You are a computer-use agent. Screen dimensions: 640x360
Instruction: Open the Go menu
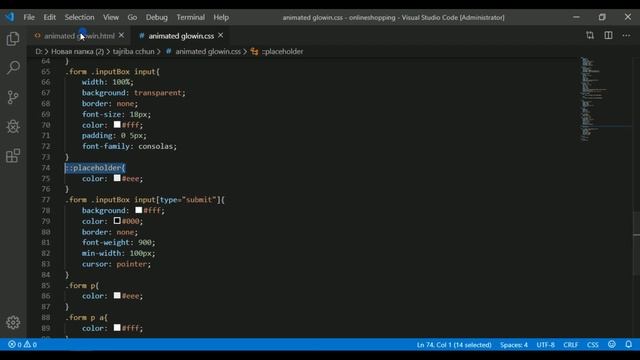[x=132, y=17]
